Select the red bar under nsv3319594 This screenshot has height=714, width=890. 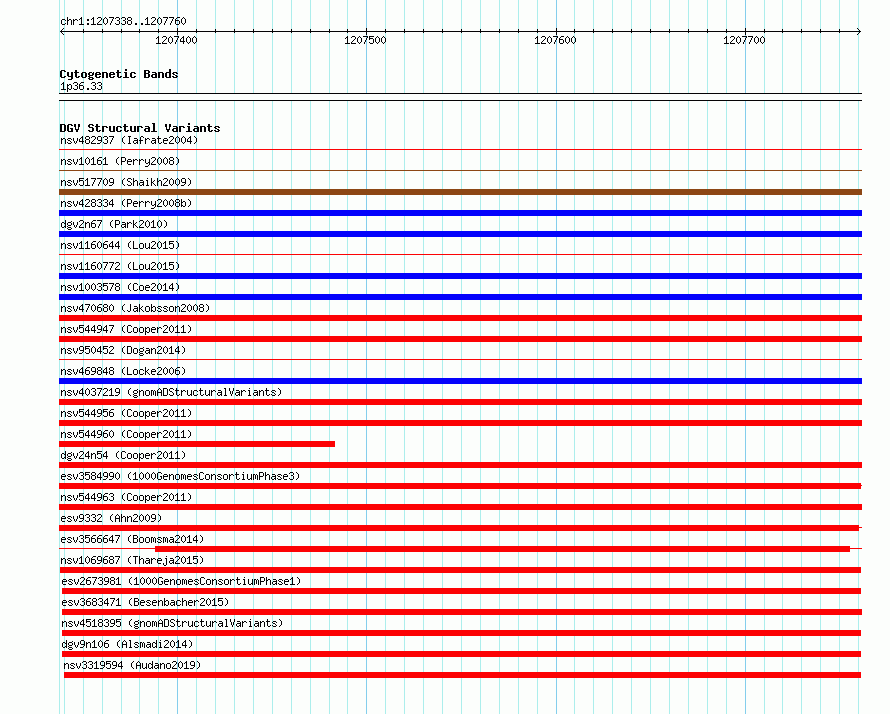(462, 675)
